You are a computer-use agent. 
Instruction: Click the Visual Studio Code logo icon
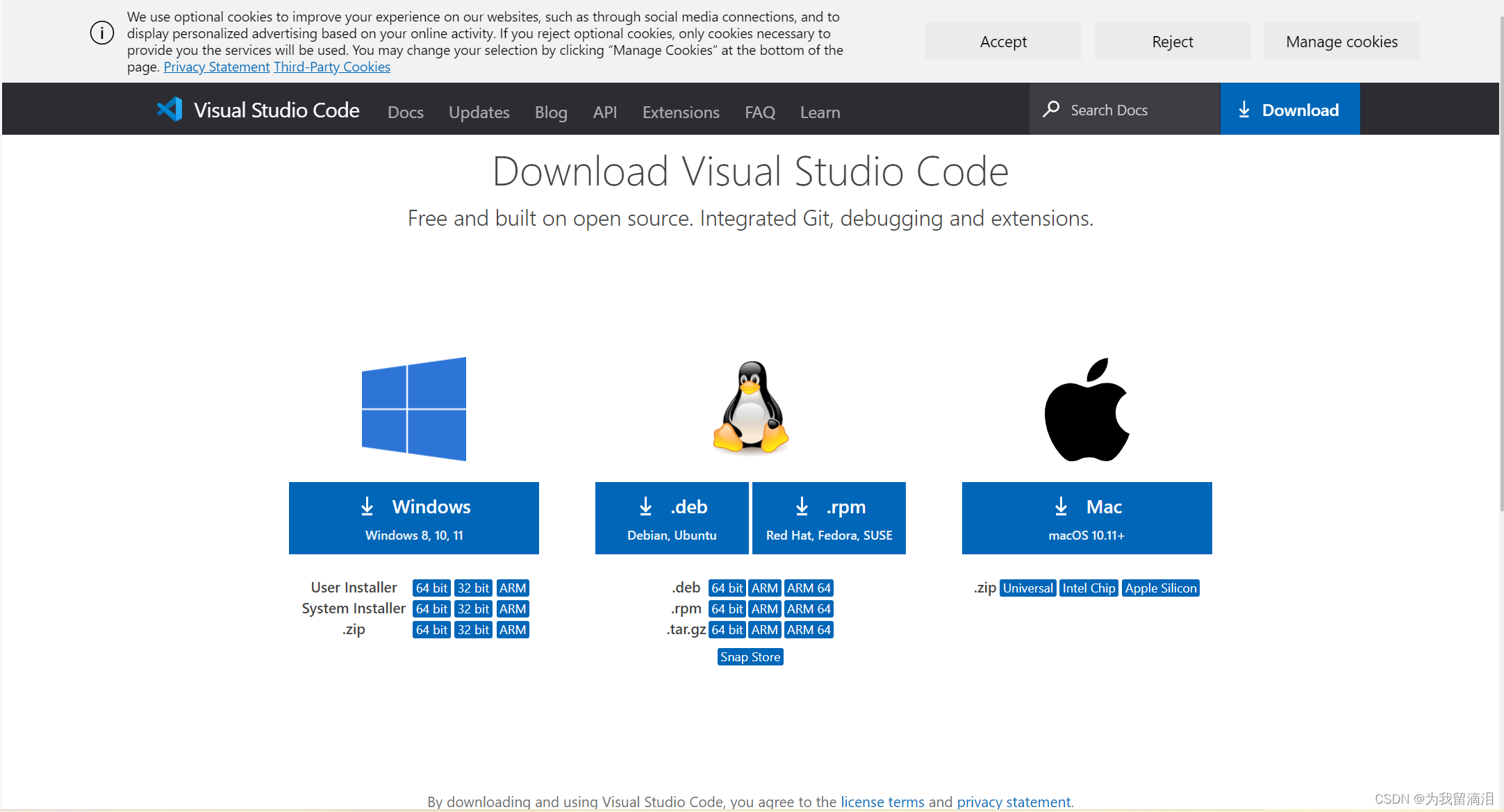[170, 110]
